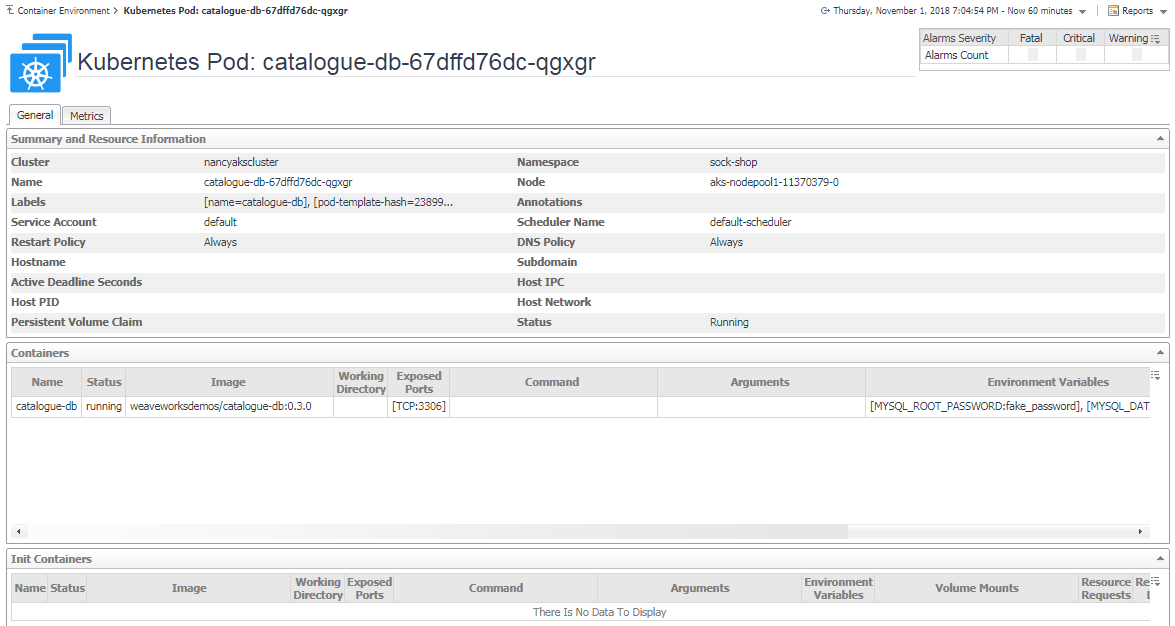Click weaveworksdemos/catalogue-db:0.3.0 image cell
Screen dimensions: 1175x626
[228, 406]
